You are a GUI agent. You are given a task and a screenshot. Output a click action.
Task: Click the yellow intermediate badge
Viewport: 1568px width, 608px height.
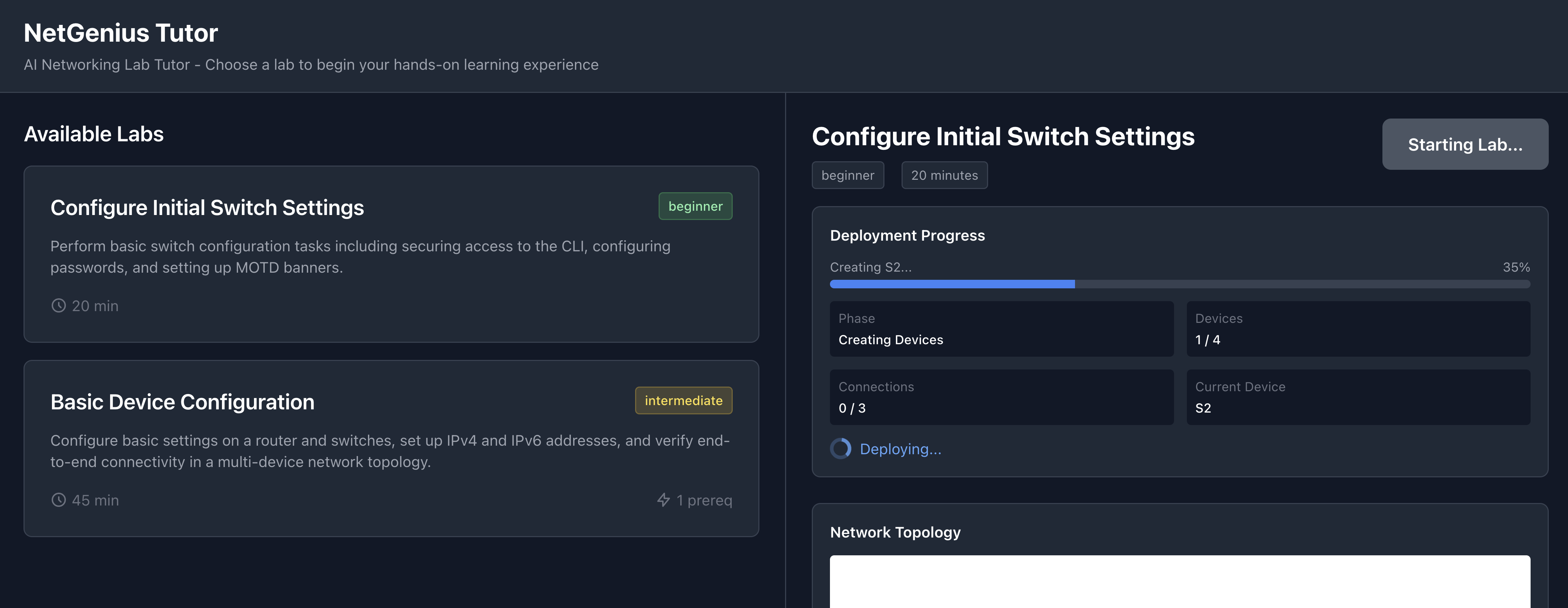[x=684, y=401]
